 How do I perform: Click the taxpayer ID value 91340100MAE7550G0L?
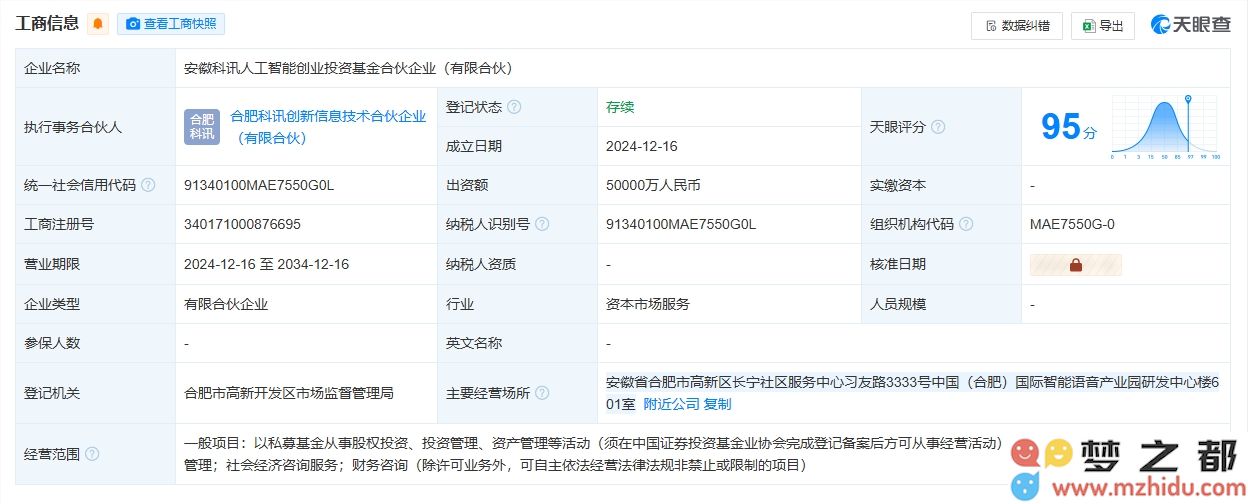[681, 224]
